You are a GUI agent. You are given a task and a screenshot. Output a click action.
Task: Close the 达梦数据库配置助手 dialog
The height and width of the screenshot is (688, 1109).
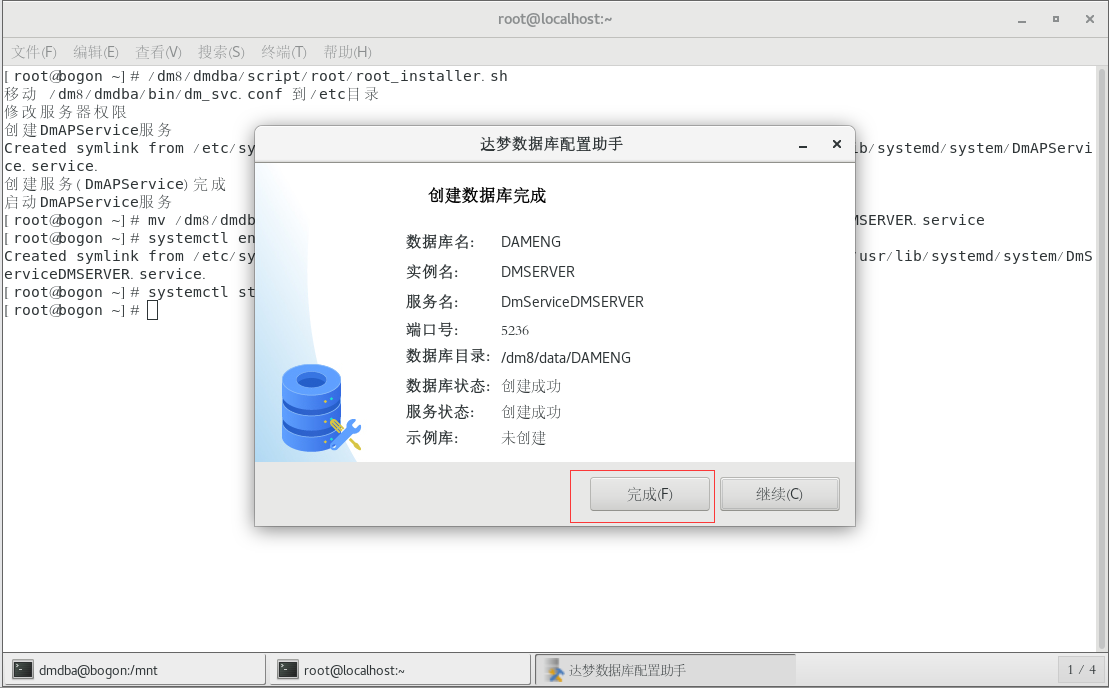coord(837,144)
